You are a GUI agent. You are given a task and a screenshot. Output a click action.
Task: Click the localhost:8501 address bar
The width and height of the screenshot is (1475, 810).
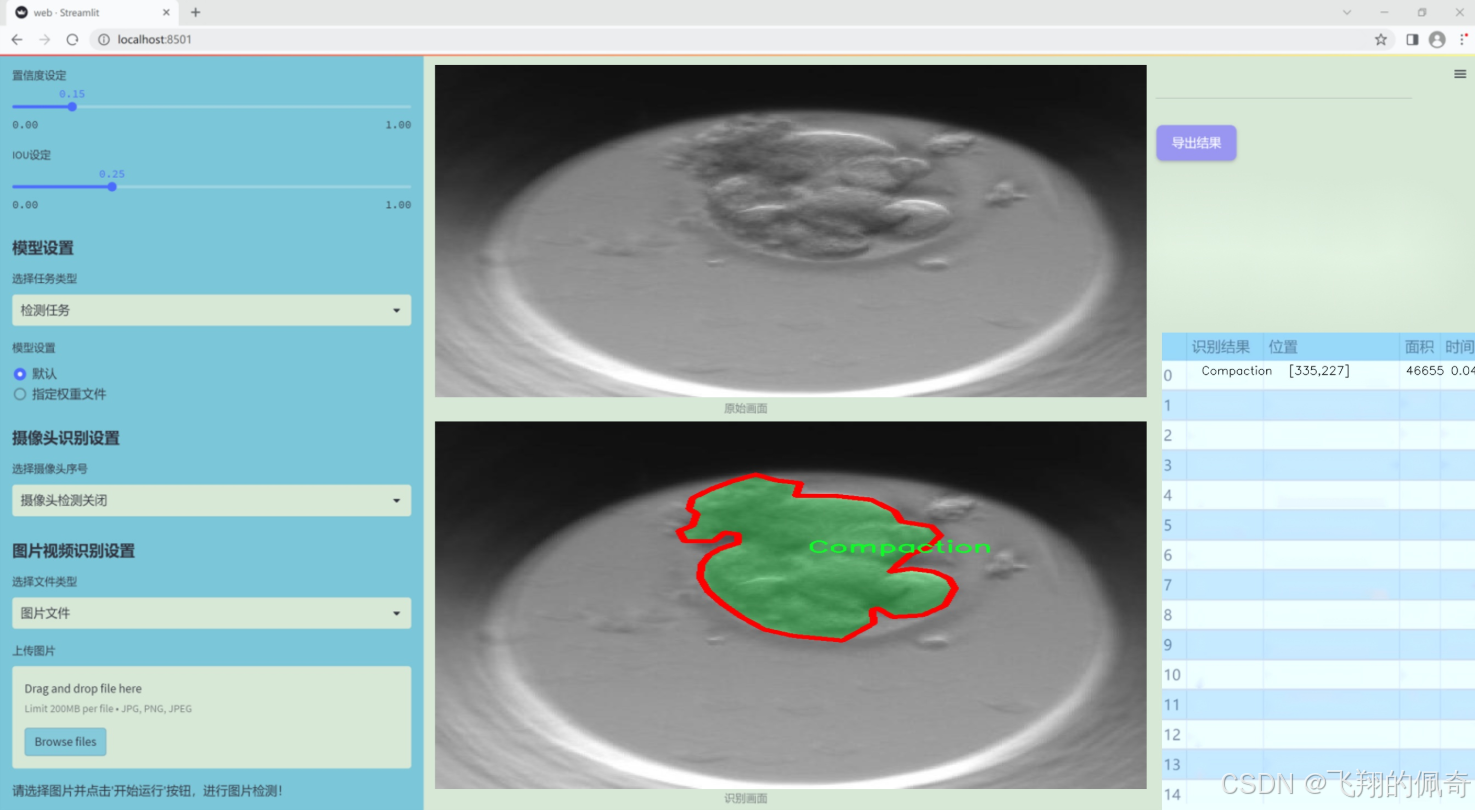coord(730,39)
